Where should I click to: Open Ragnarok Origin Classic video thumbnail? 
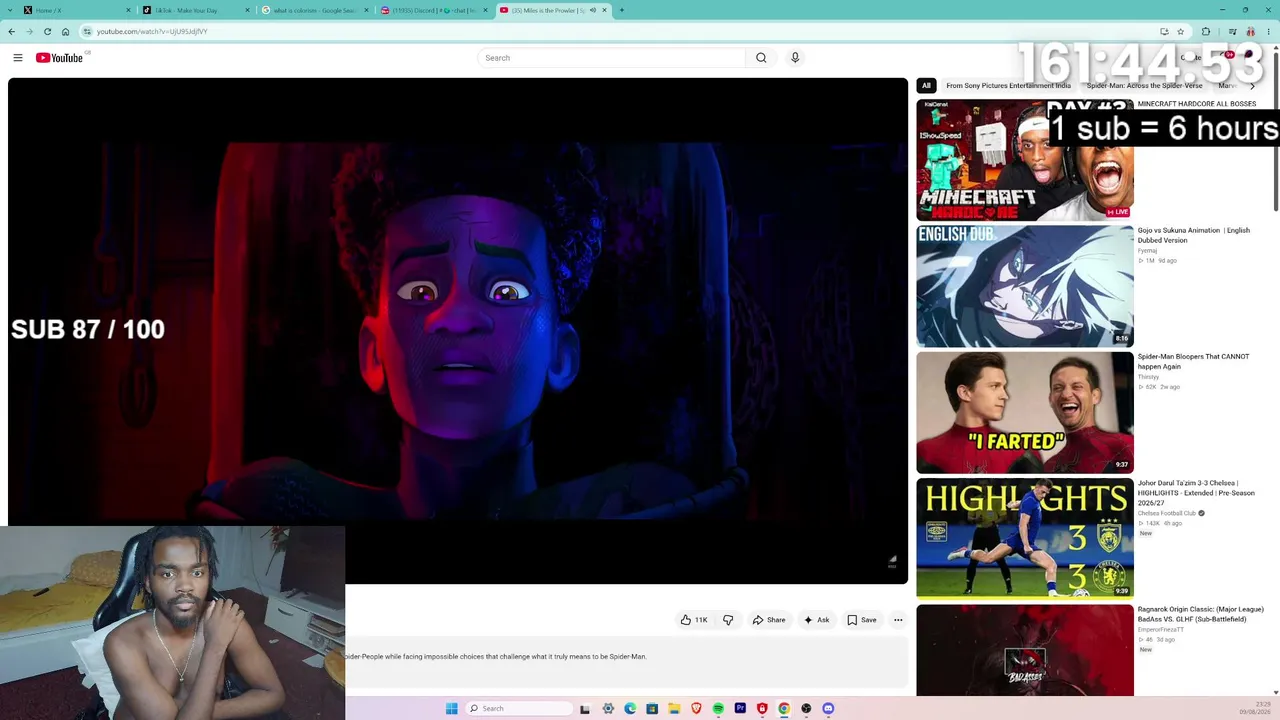pyautogui.click(x=1025, y=650)
